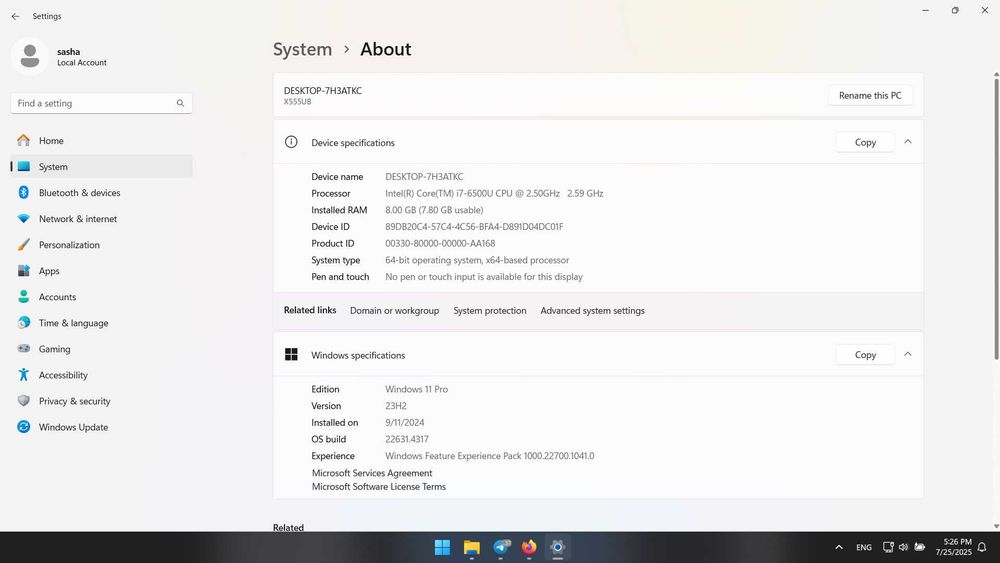Open Accounts settings

click(x=101, y=297)
